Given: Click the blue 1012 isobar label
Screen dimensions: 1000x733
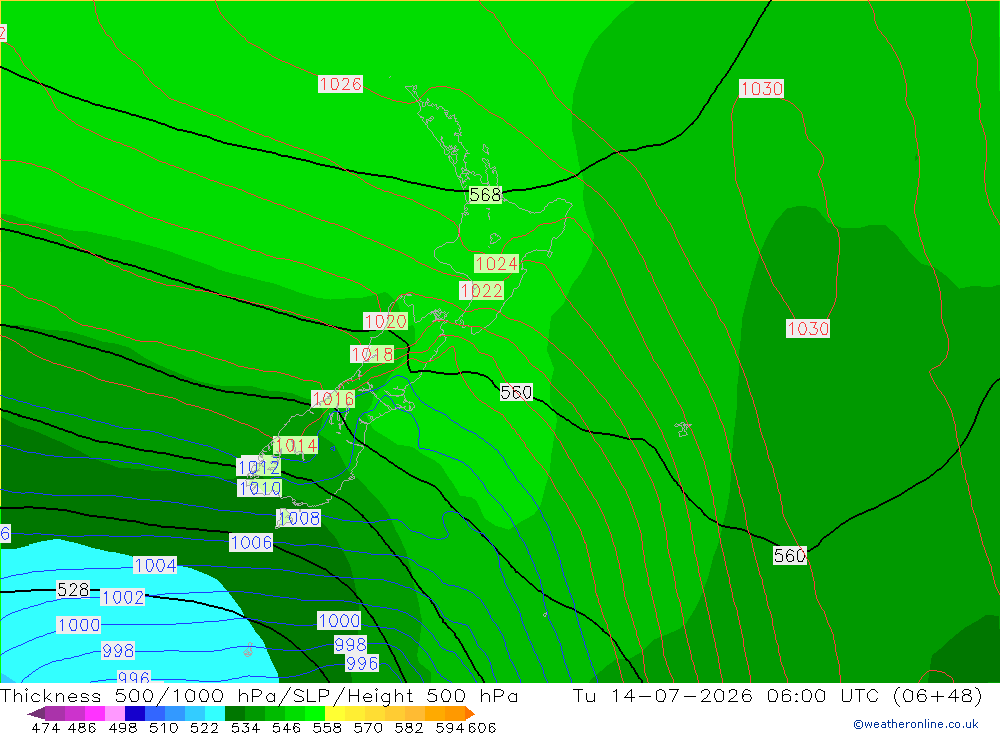Looking at the screenshot, I should 258,467.
